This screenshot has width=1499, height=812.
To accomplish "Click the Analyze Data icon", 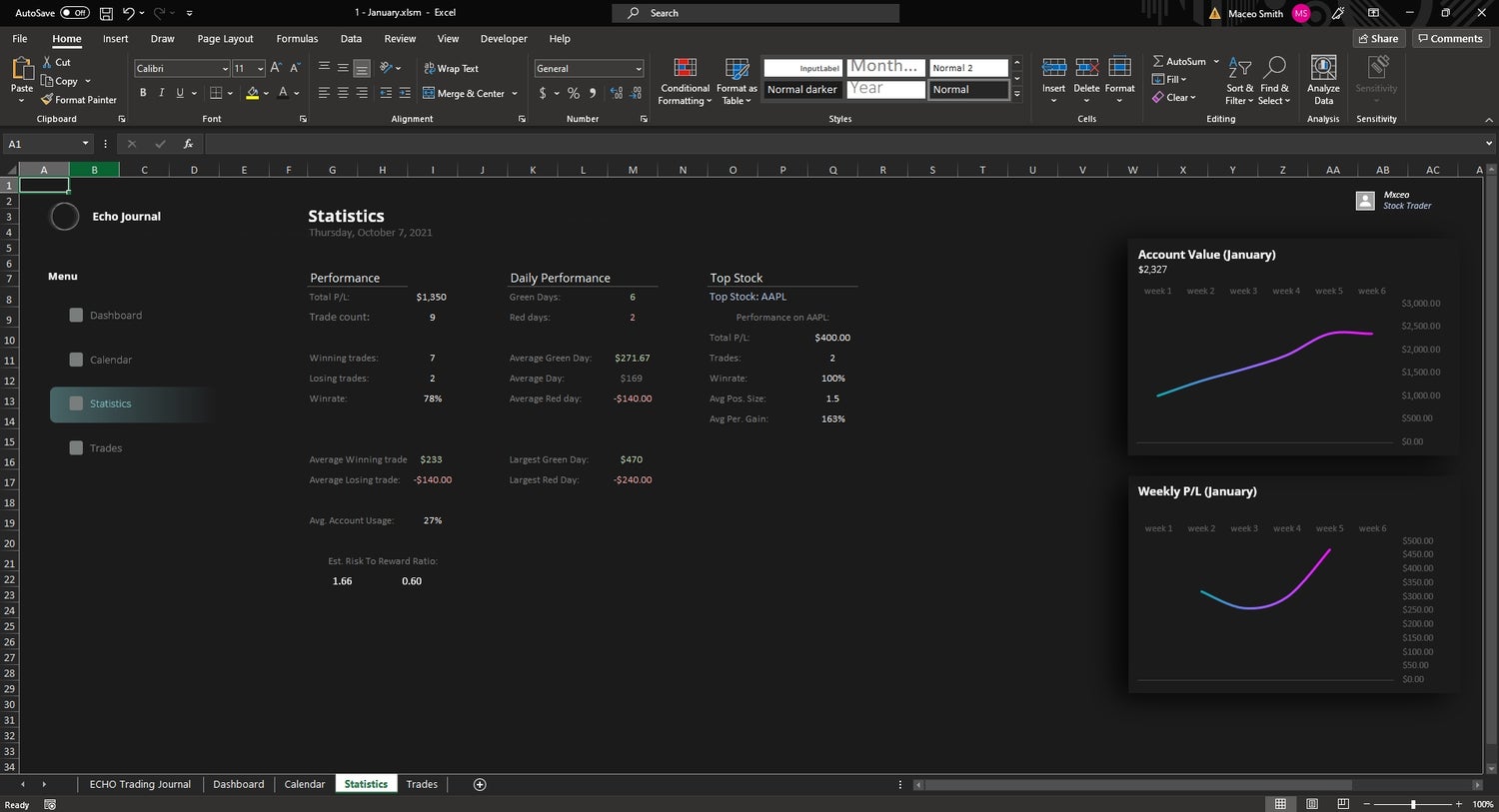I will click(1323, 69).
